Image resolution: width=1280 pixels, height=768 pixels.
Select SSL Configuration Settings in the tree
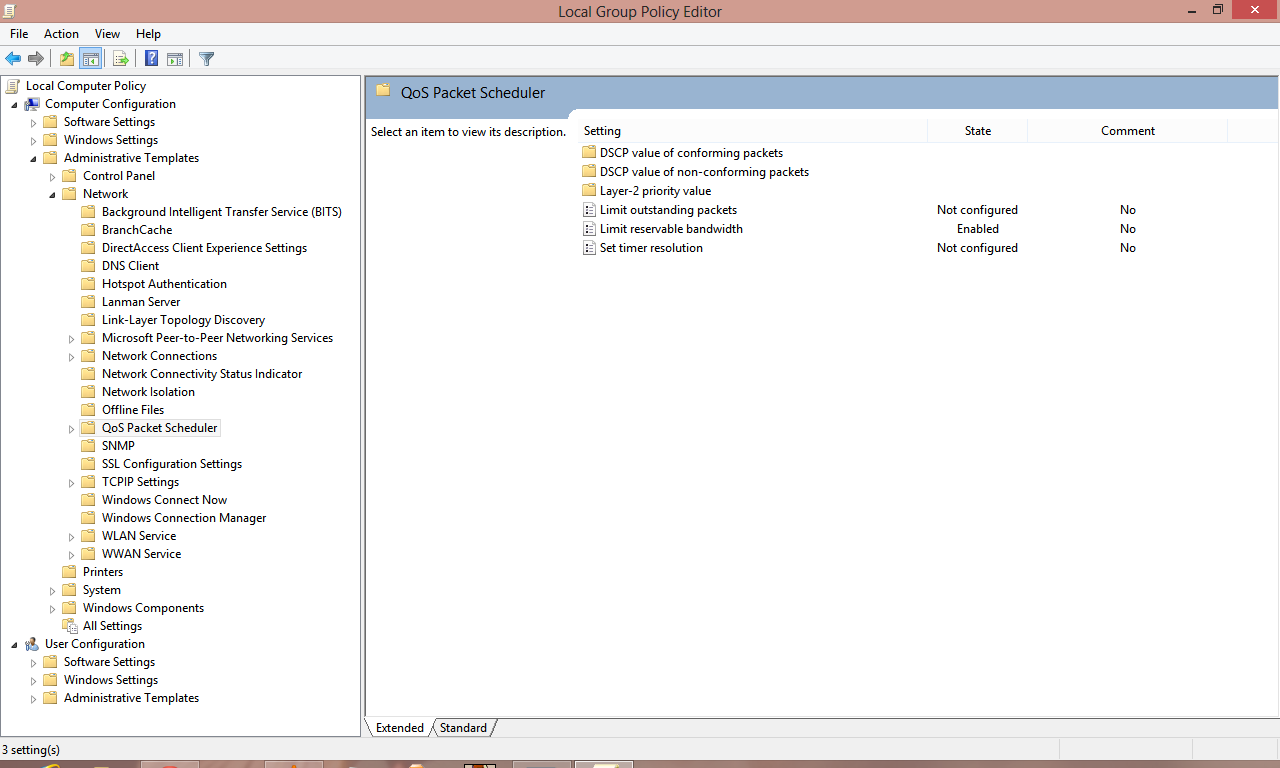[x=172, y=464]
